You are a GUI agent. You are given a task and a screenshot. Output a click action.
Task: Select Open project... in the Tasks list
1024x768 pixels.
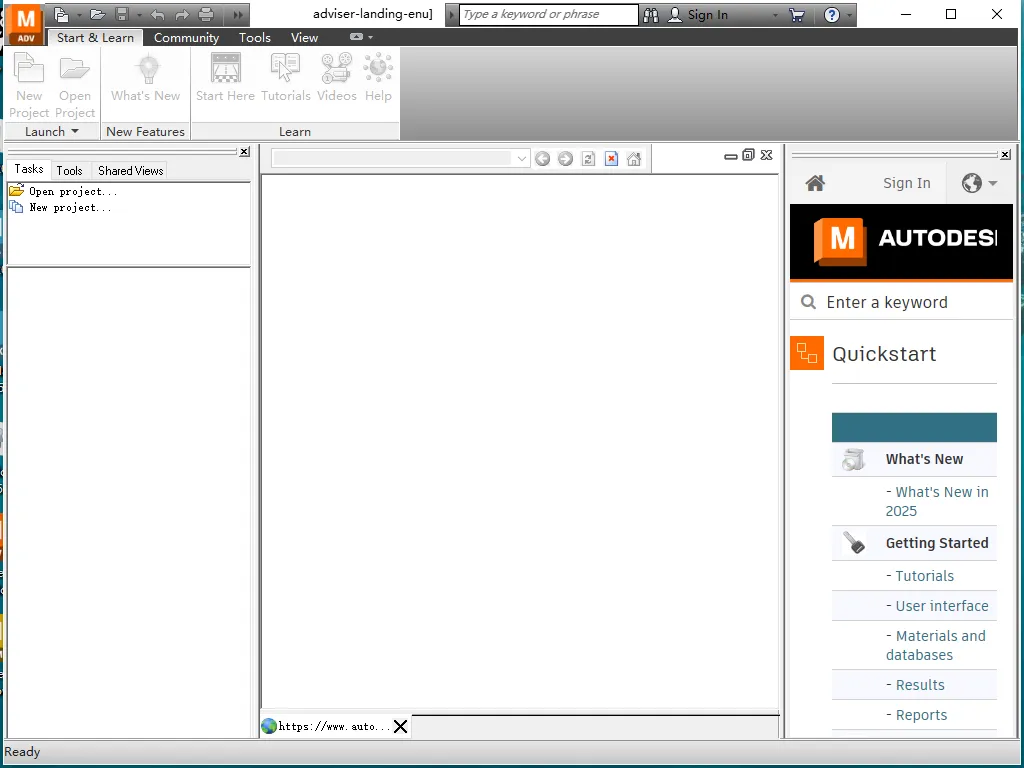tap(72, 191)
